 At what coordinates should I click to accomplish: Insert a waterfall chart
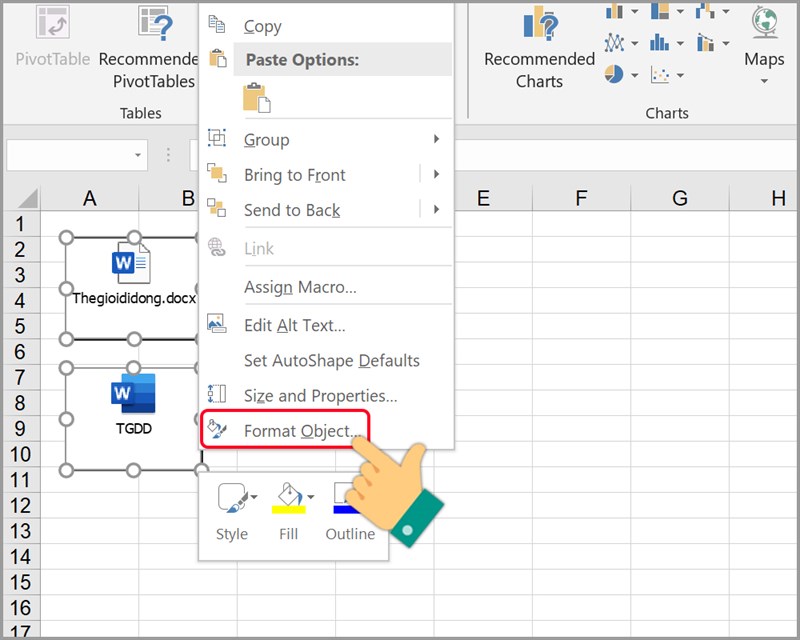(x=705, y=11)
